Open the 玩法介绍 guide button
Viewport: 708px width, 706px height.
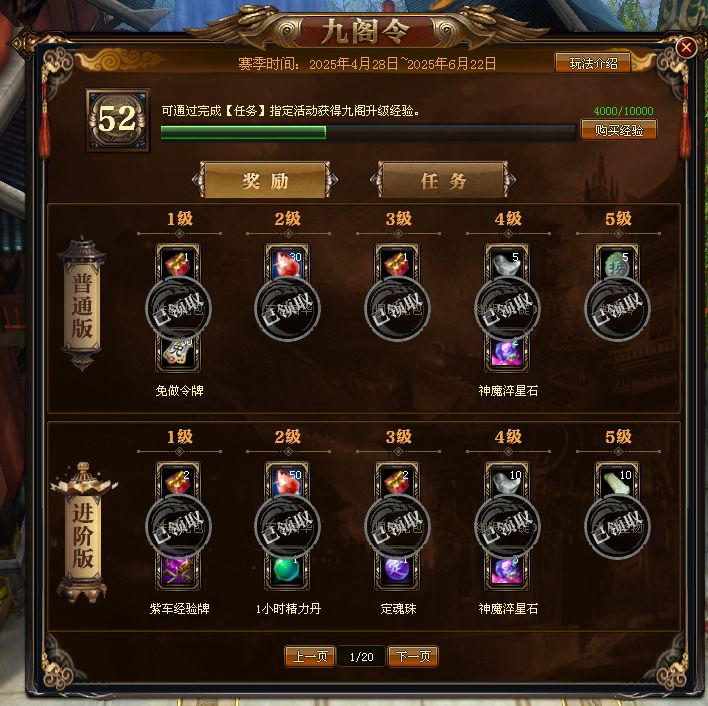pos(593,63)
